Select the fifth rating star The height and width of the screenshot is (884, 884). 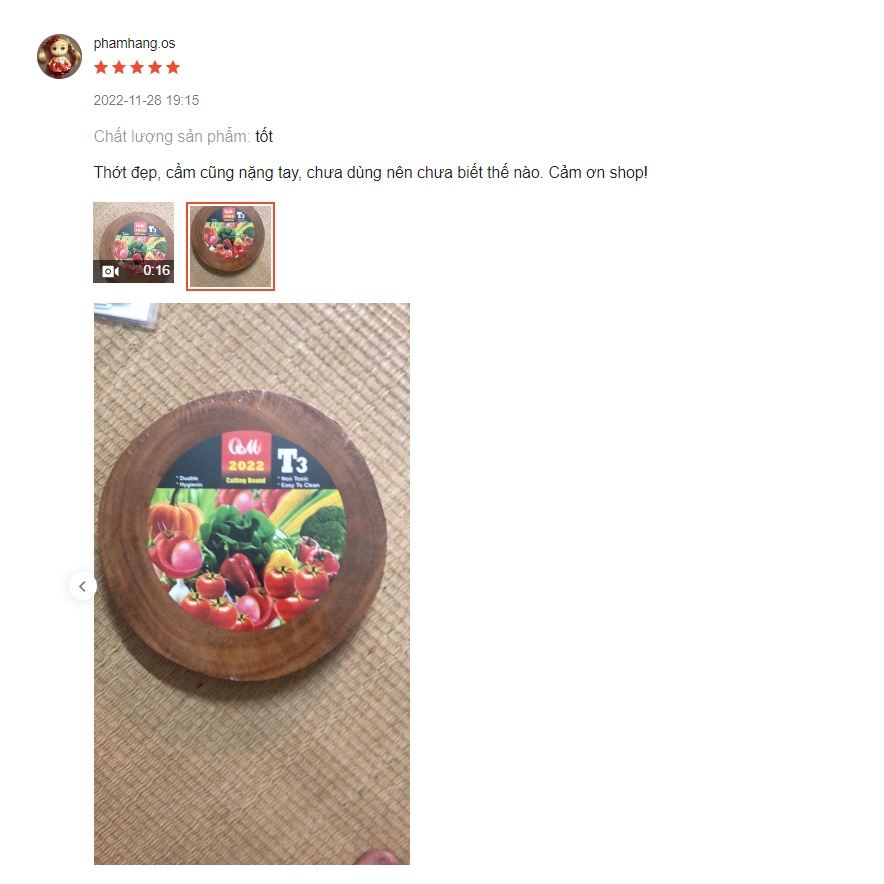[173, 68]
